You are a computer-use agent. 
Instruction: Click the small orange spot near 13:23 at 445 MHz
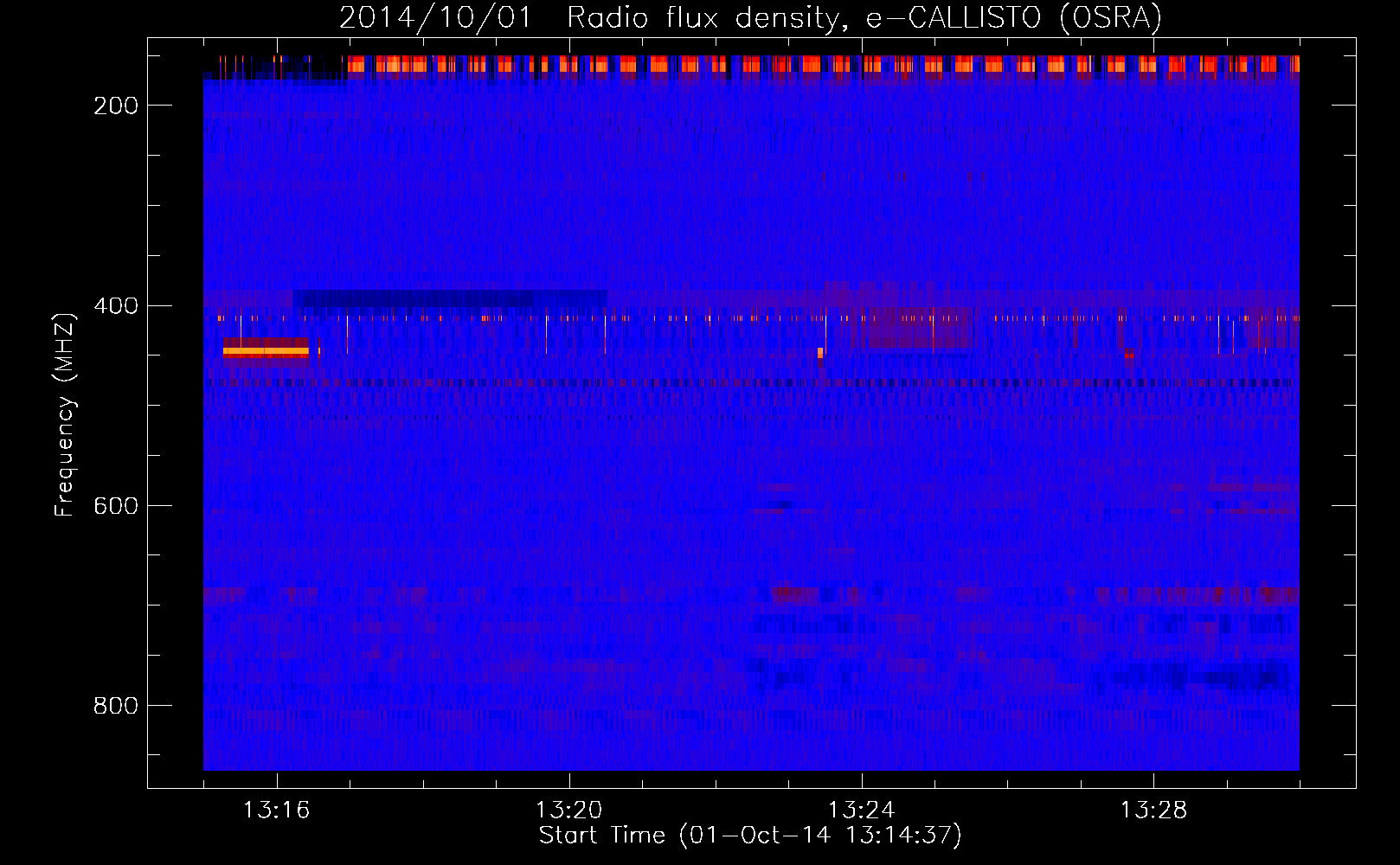820,352
